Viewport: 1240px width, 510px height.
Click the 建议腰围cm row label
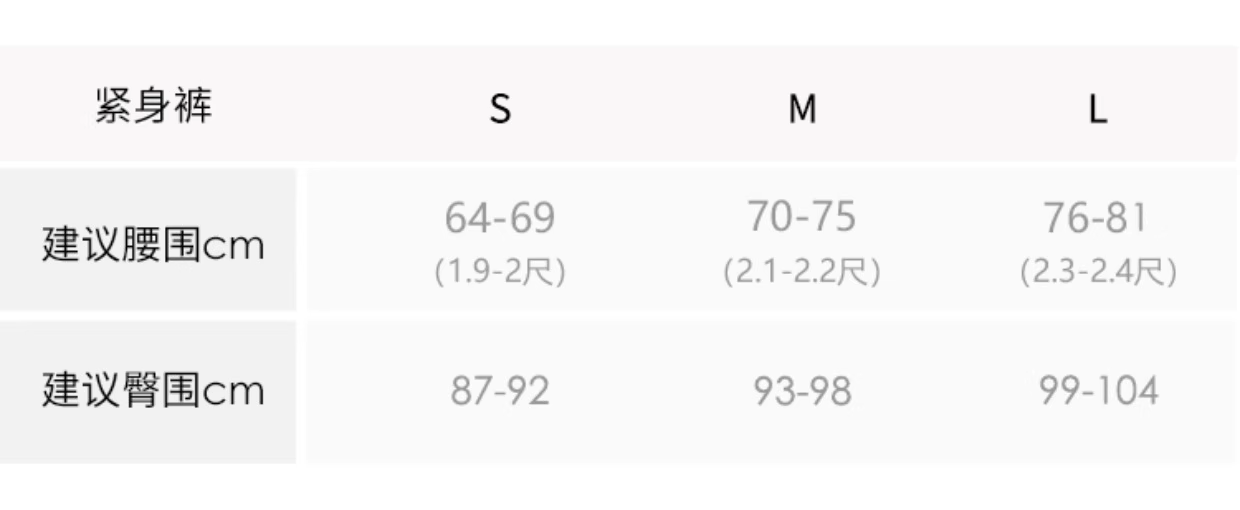click(153, 244)
